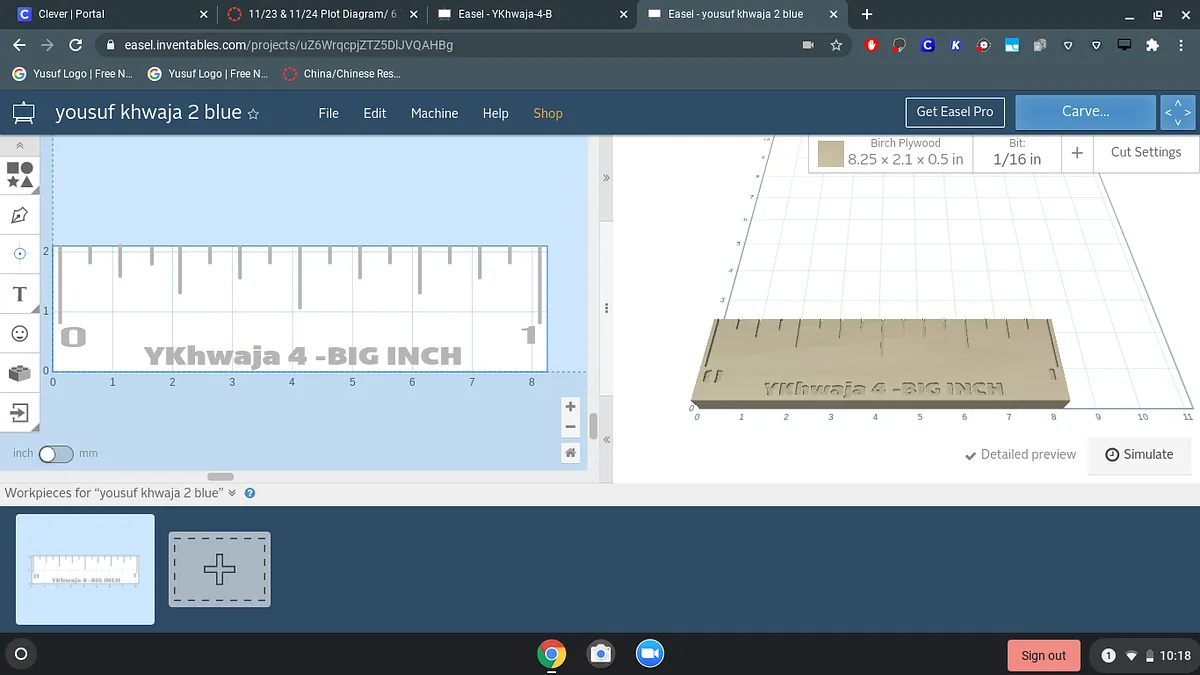Add another bit with plus icon

point(1077,153)
